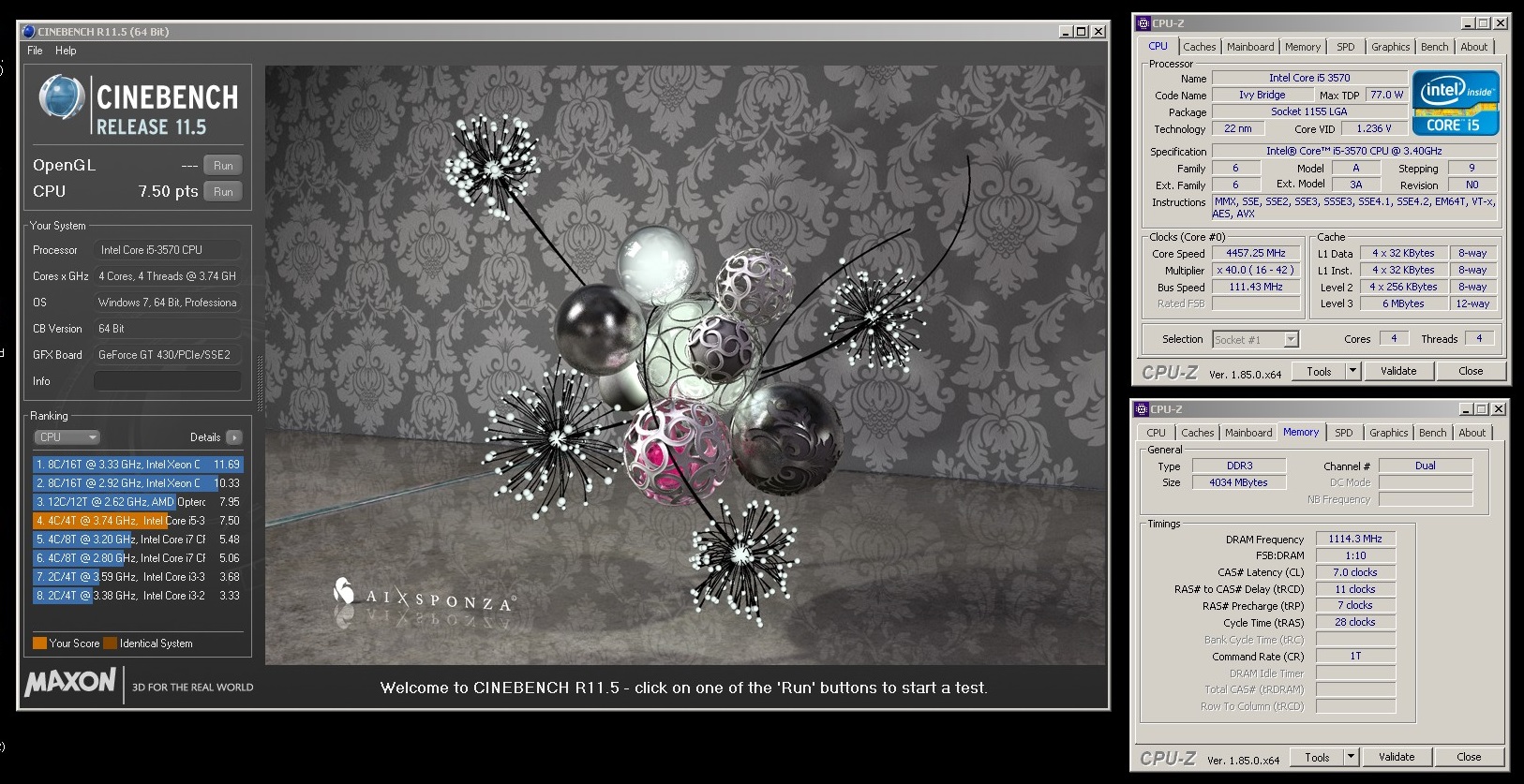The width and height of the screenshot is (1524, 784).
Task: Open Tools dropdown arrow in upper CPU-Z window
Action: coord(1352,371)
